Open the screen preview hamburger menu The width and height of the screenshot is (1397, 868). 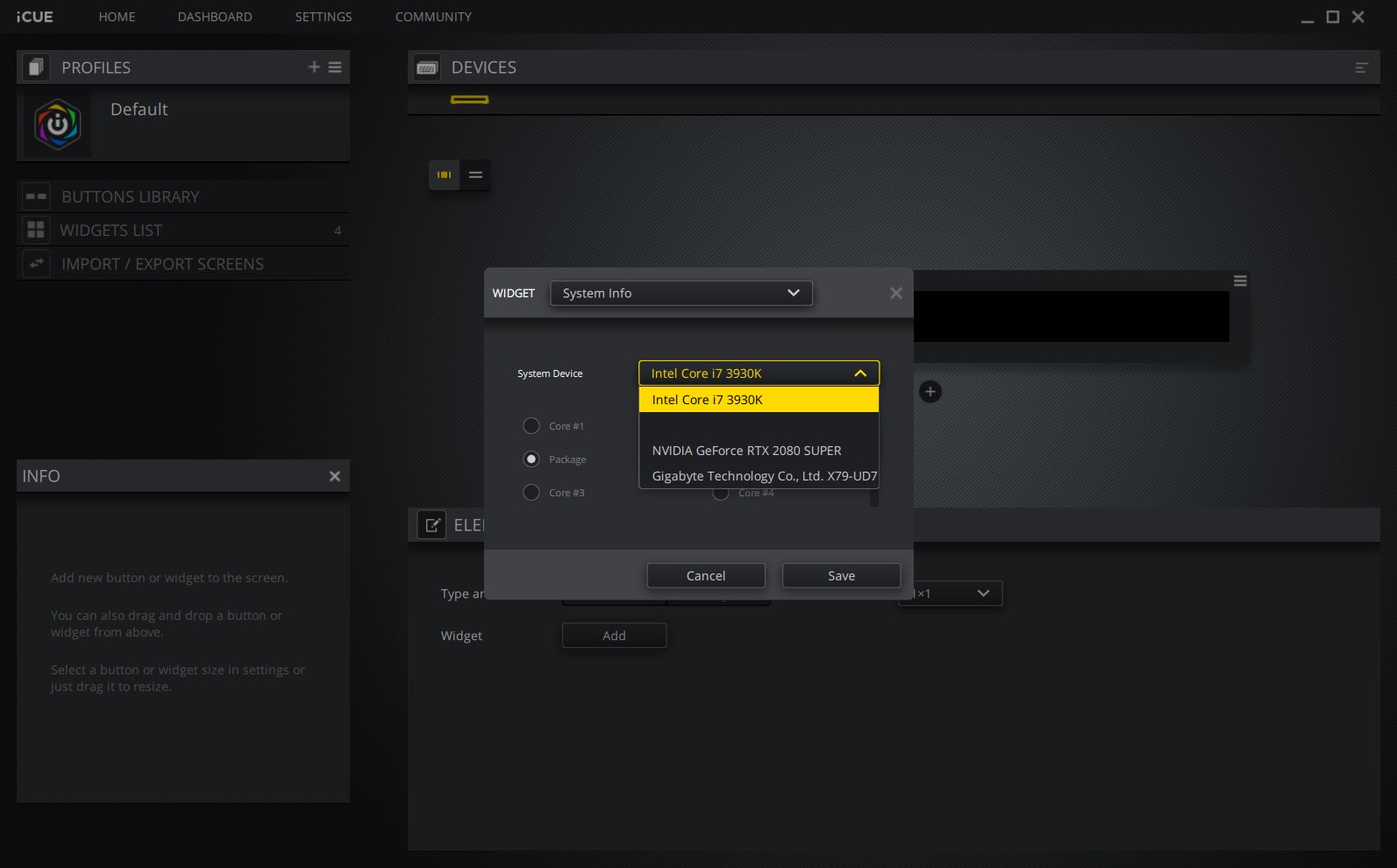(x=1240, y=281)
